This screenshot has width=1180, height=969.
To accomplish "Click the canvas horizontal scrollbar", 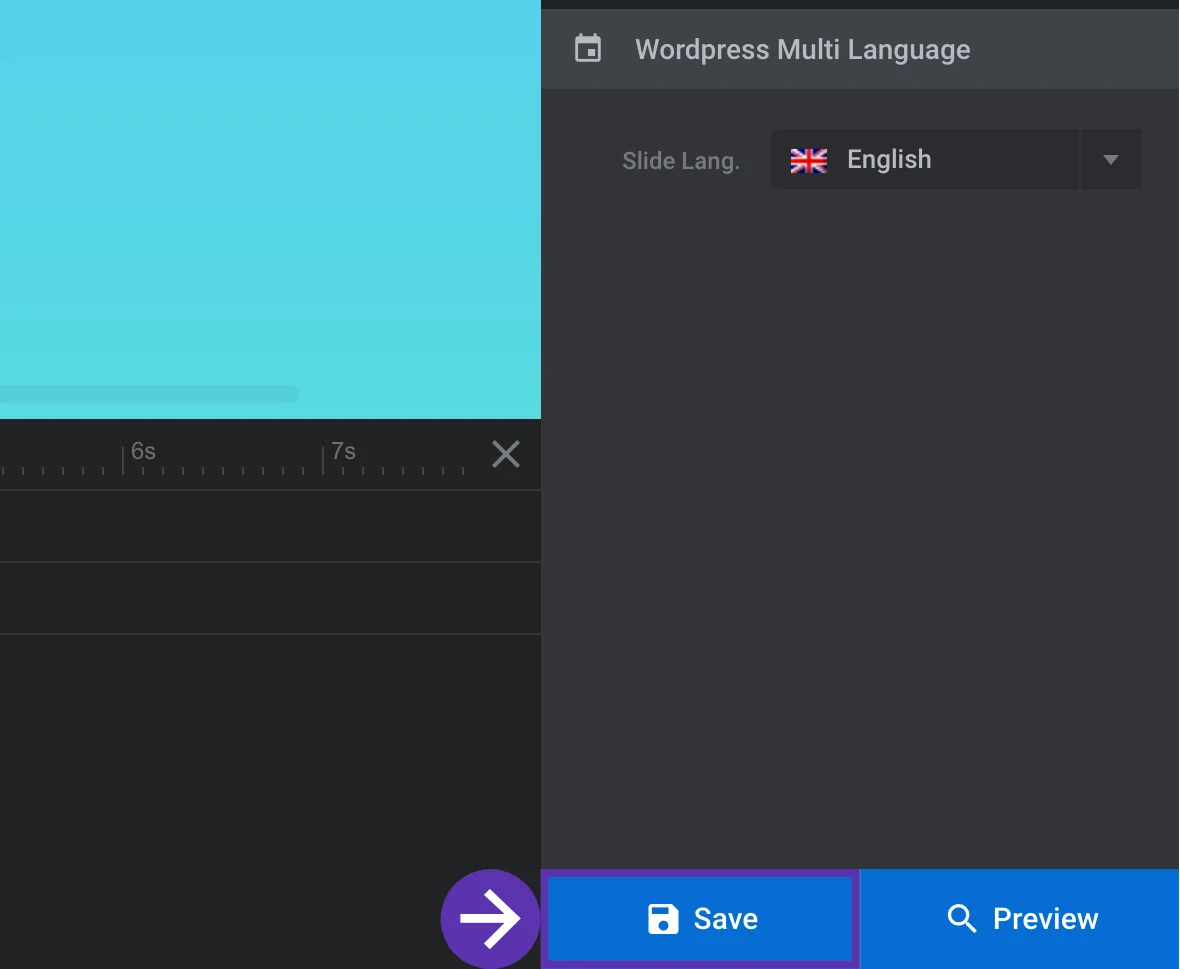I will pos(150,394).
